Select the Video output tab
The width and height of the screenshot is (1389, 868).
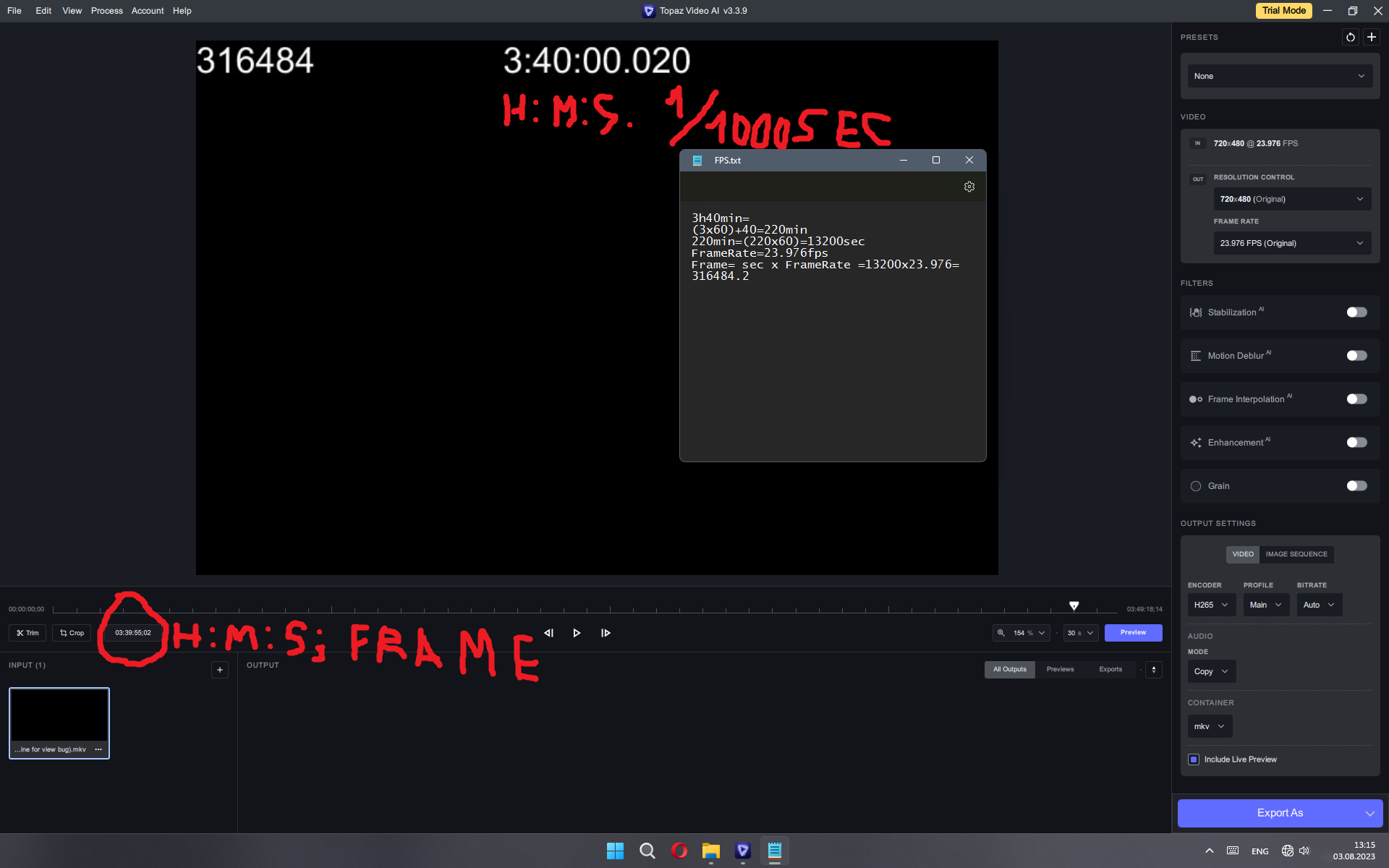pos(1243,554)
